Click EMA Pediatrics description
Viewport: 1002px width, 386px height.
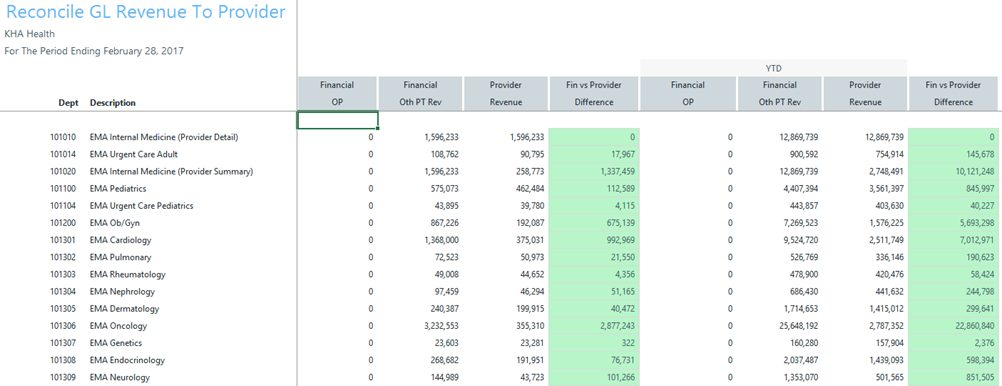point(118,189)
